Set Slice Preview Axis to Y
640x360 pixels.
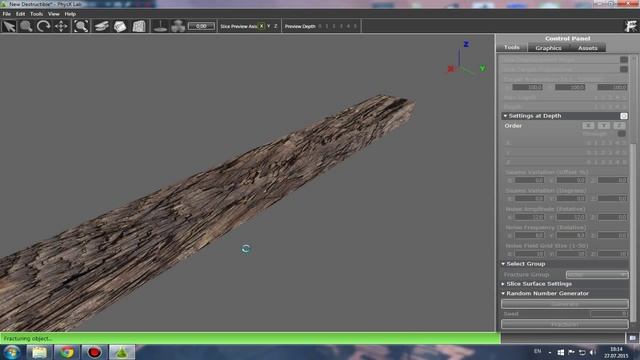pos(269,26)
